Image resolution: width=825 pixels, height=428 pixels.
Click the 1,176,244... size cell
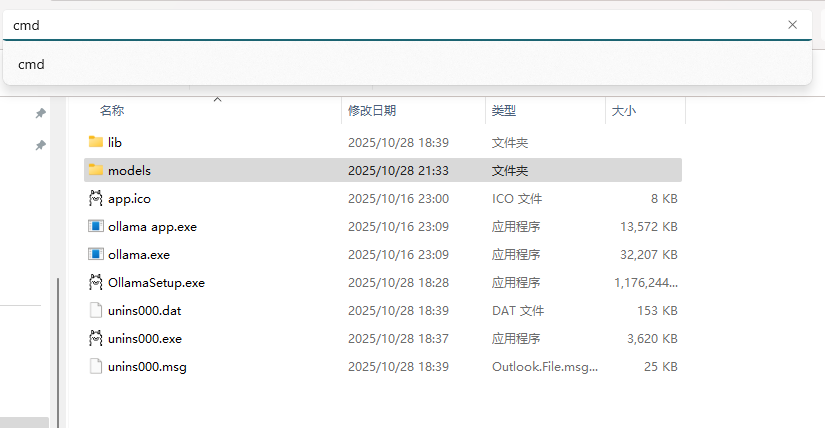click(x=646, y=283)
